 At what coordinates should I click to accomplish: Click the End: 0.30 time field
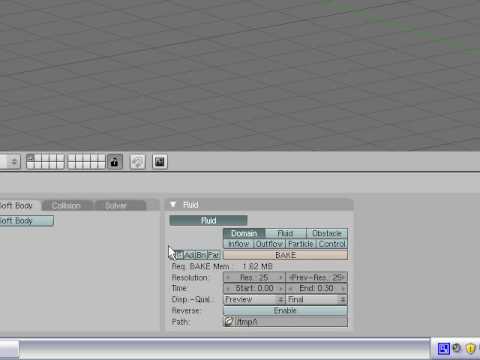pyautogui.click(x=317, y=288)
